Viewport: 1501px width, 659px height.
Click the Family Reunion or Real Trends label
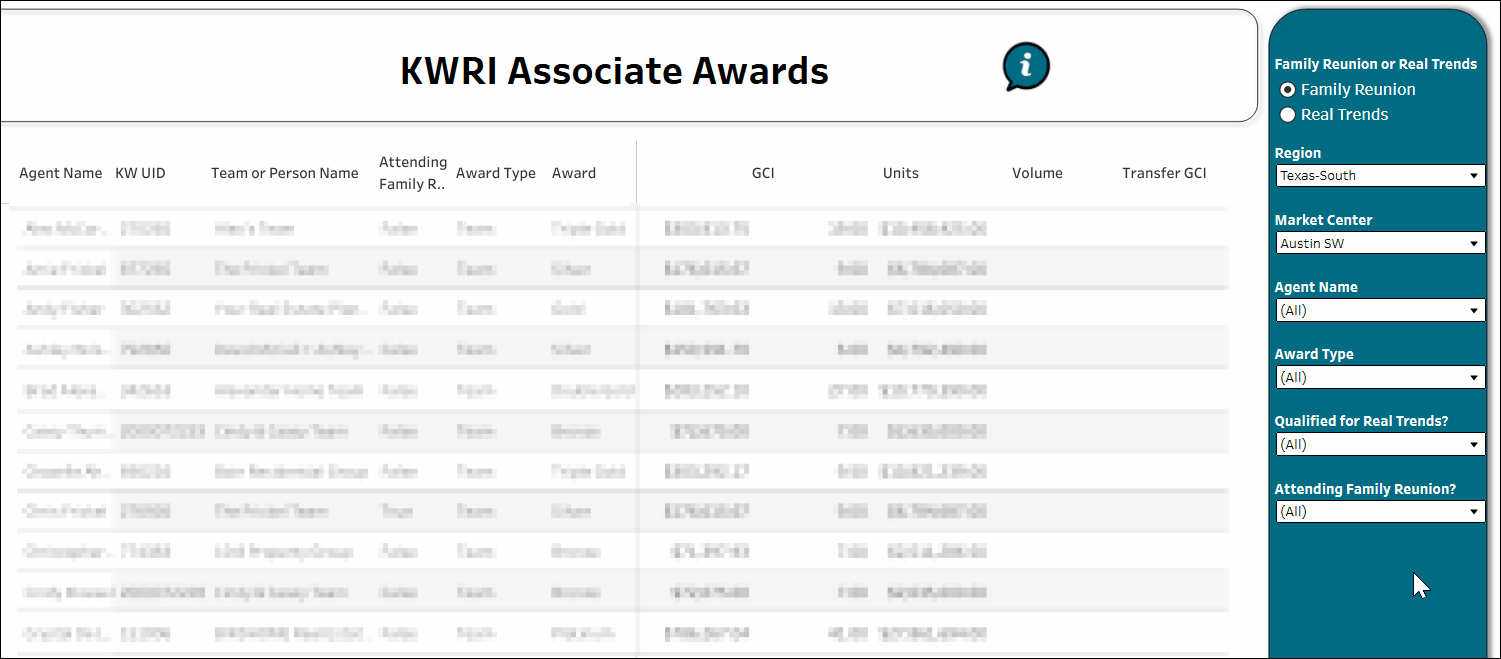tap(1376, 64)
